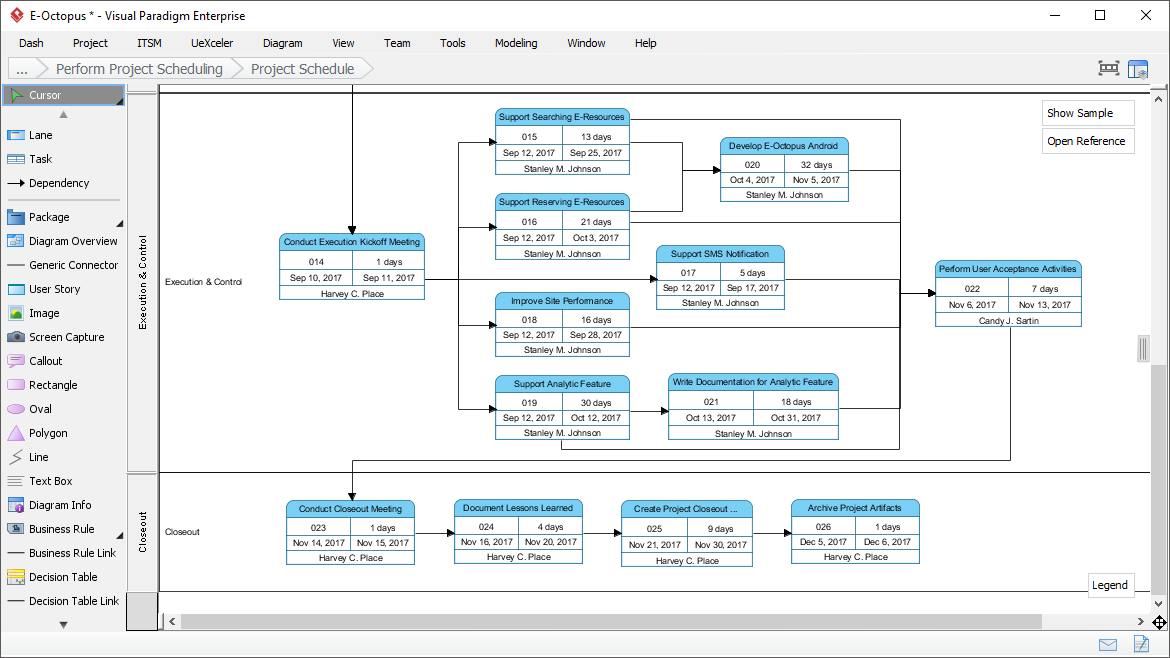Open the UeXceler menu
The height and width of the screenshot is (658, 1170).
pos(211,43)
